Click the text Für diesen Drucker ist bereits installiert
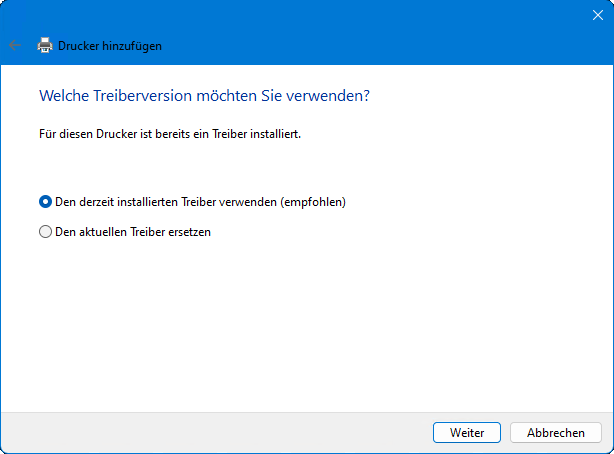614x454 pixels. (x=169, y=133)
